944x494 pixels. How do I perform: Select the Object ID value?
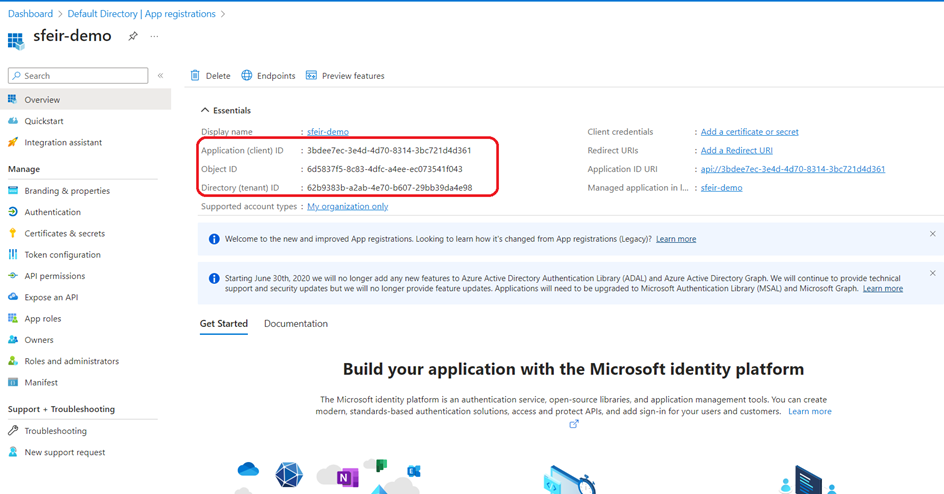[x=385, y=169]
